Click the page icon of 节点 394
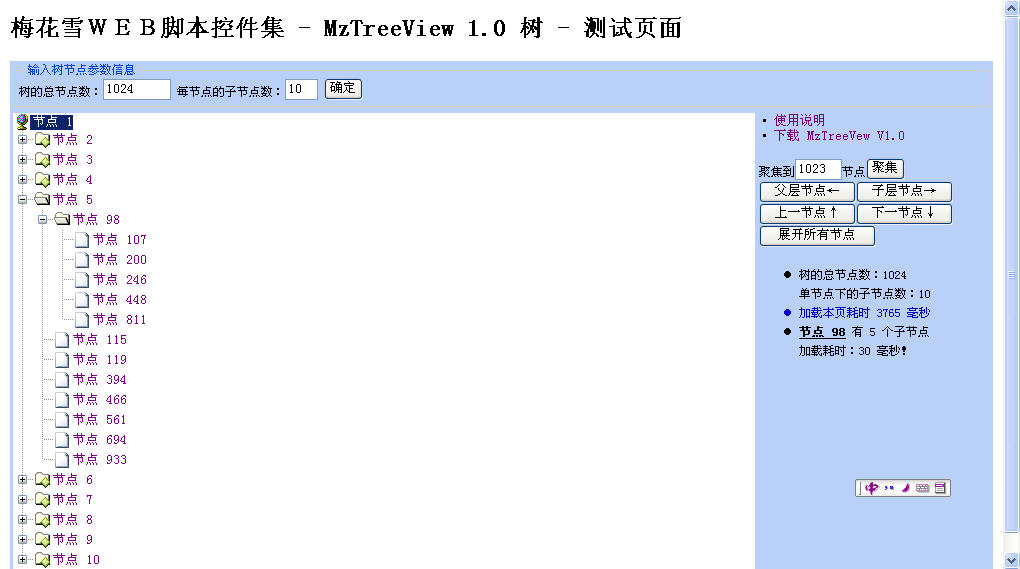 point(62,380)
